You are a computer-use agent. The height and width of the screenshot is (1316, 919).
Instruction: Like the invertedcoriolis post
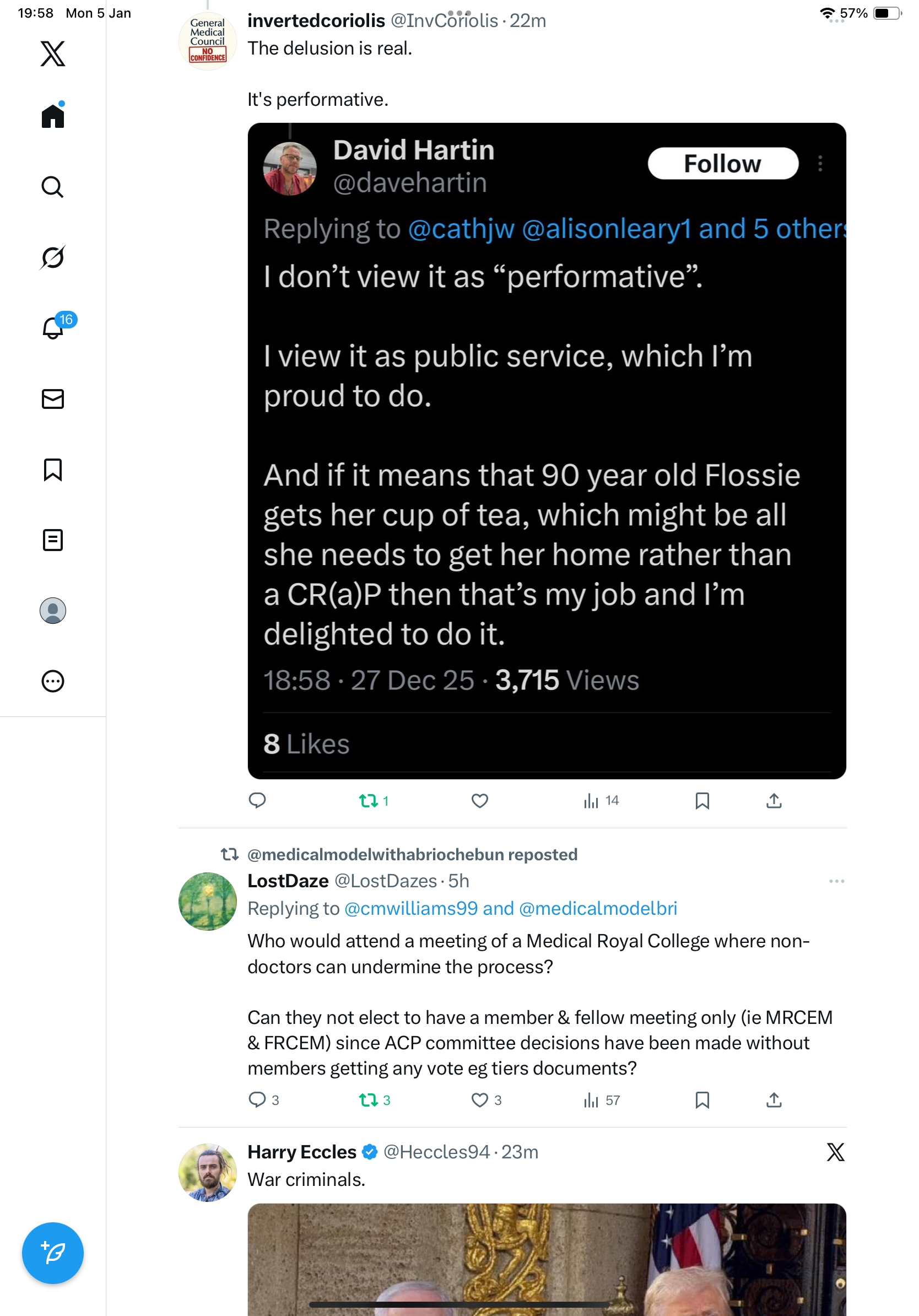pos(479,801)
